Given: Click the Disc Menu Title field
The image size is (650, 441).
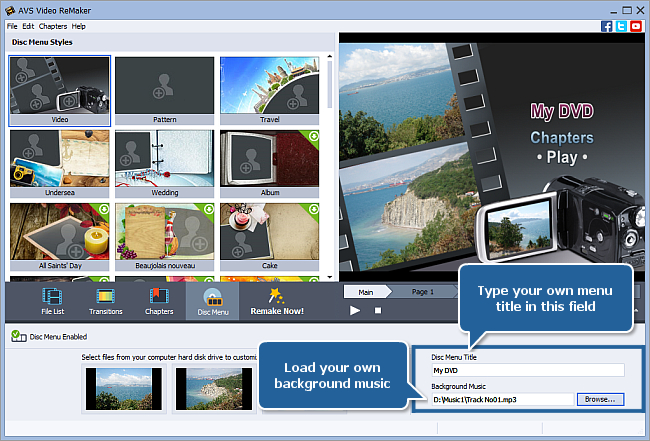Looking at the screenshot, I should [x=528, y=370].
